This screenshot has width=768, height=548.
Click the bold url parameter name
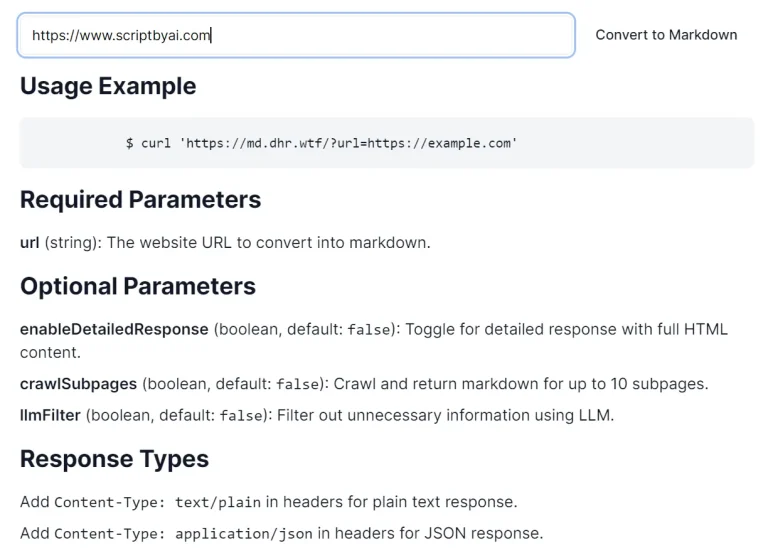[29, 243]
